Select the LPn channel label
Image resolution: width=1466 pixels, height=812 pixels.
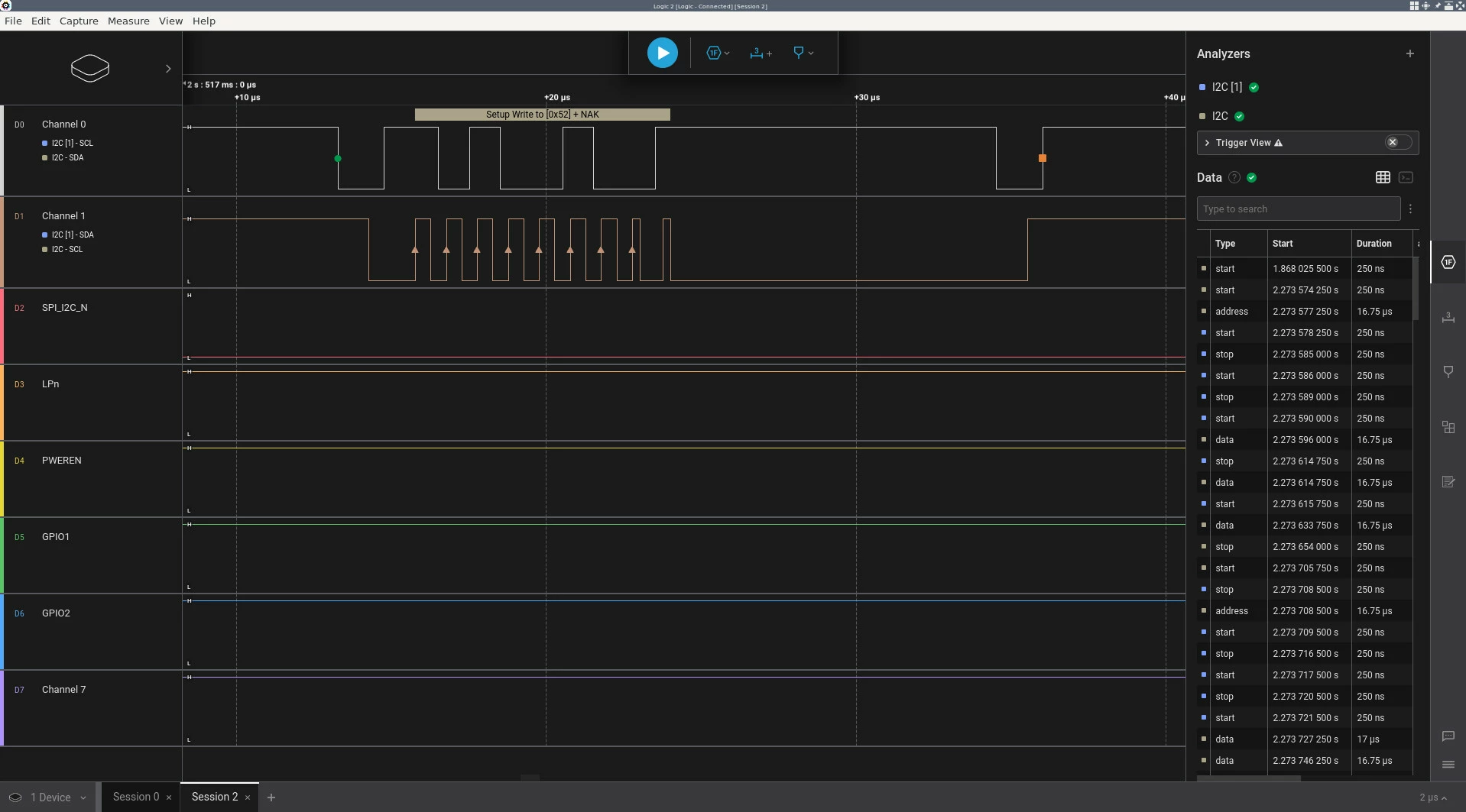[50, 383]
